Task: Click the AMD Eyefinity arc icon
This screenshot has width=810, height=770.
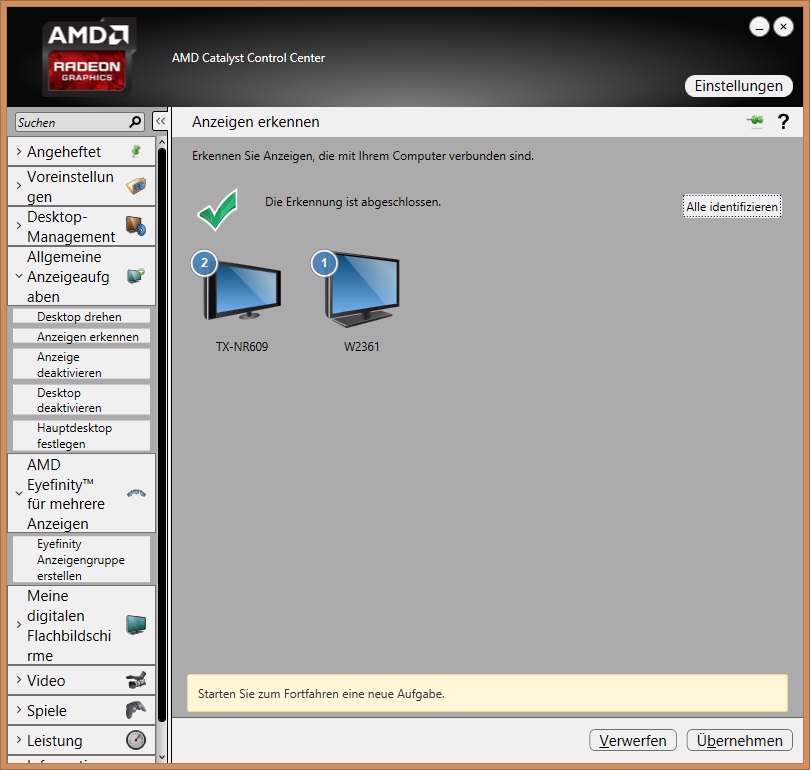Action: point(136,493)
